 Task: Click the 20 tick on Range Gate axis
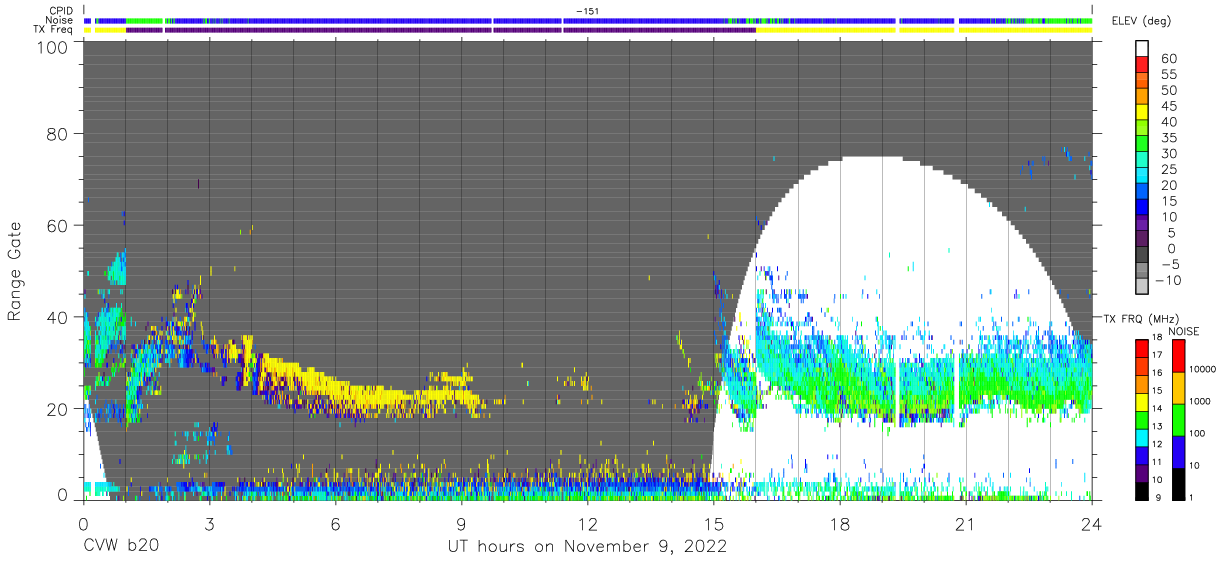(57, 409)
